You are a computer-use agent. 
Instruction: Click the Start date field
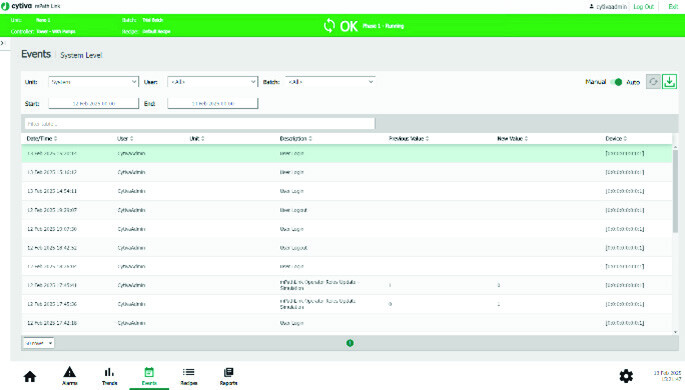coord(93,104)
